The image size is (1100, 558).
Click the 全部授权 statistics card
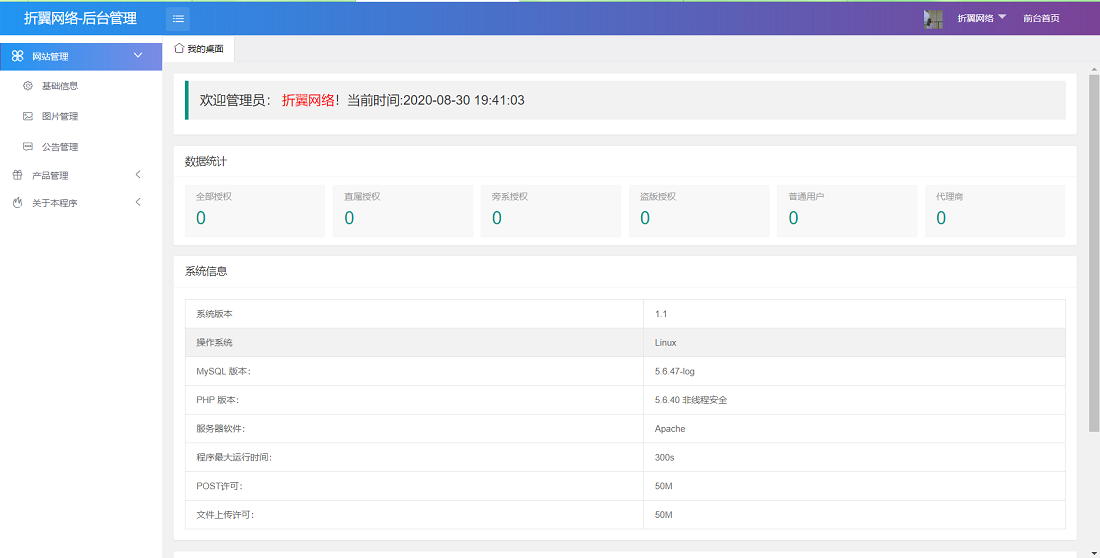254,210
